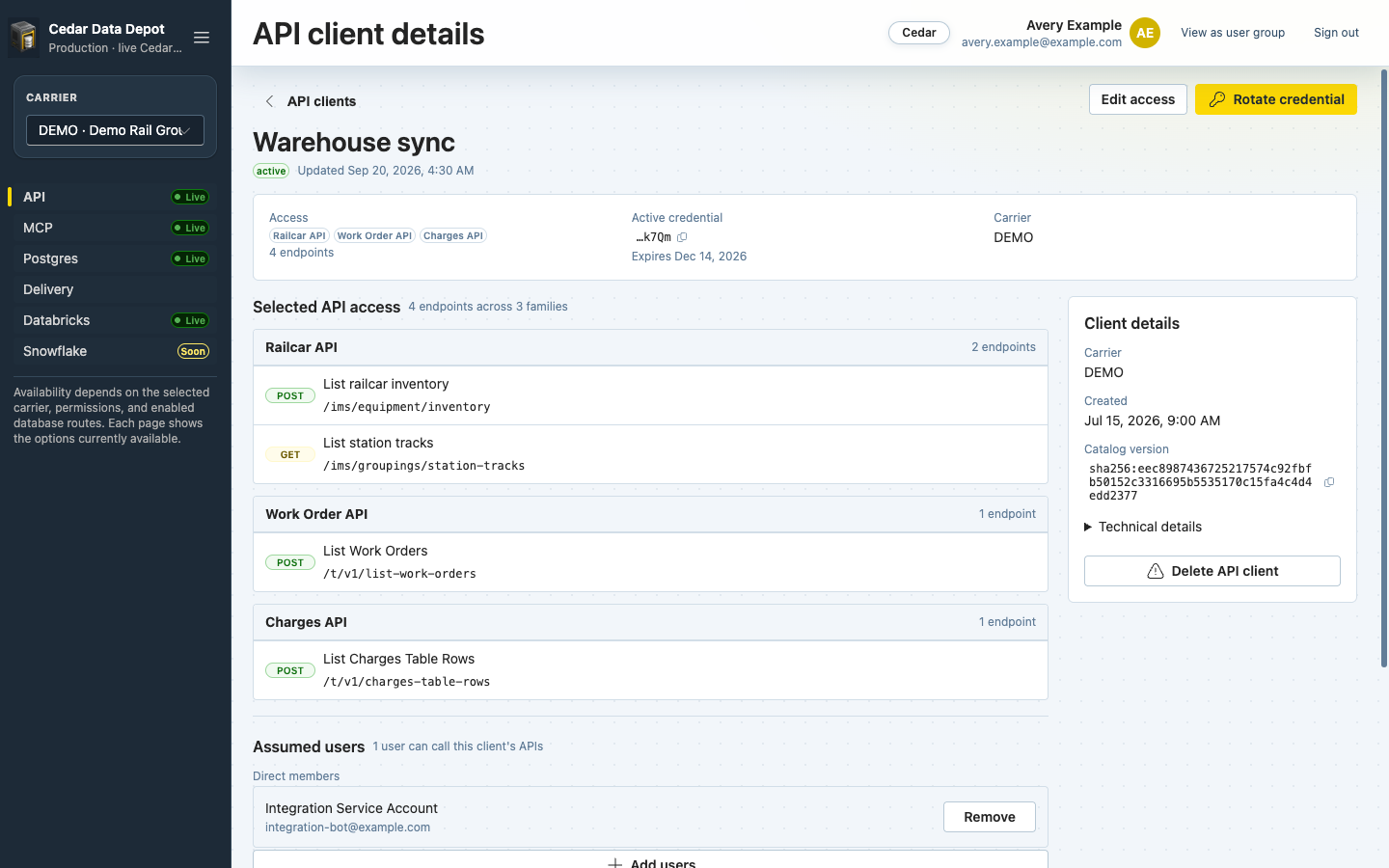This screenshot has height=868, width=1389.
Task: Click the Soon badge next to Snowflake
Action: [x=193, y=351]
